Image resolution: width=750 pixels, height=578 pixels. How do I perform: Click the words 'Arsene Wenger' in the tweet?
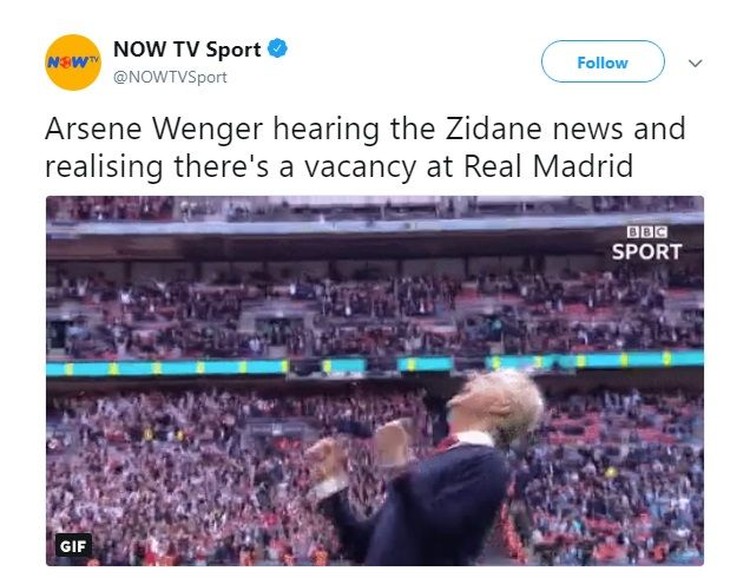coord(154,129)
